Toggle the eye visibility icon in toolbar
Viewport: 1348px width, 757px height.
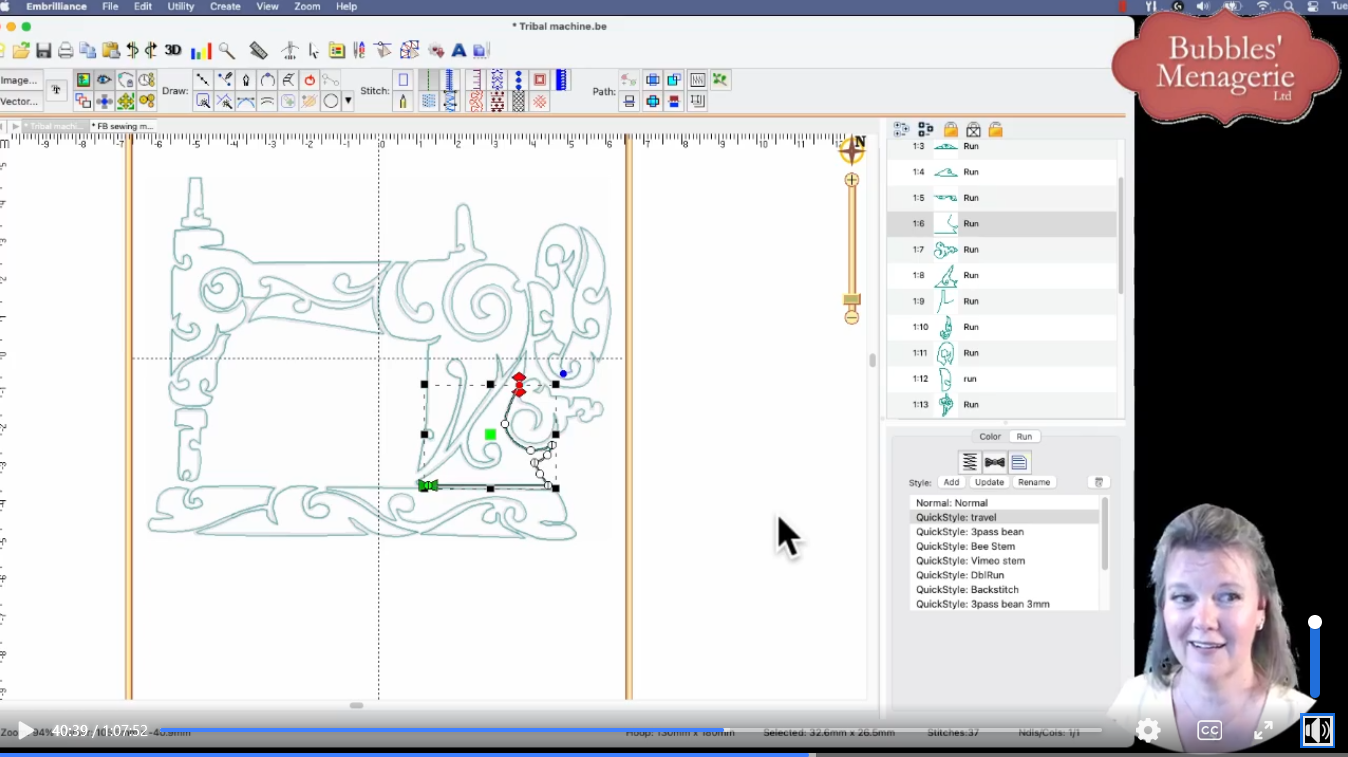pyautogui.click(x=104, y=80)
